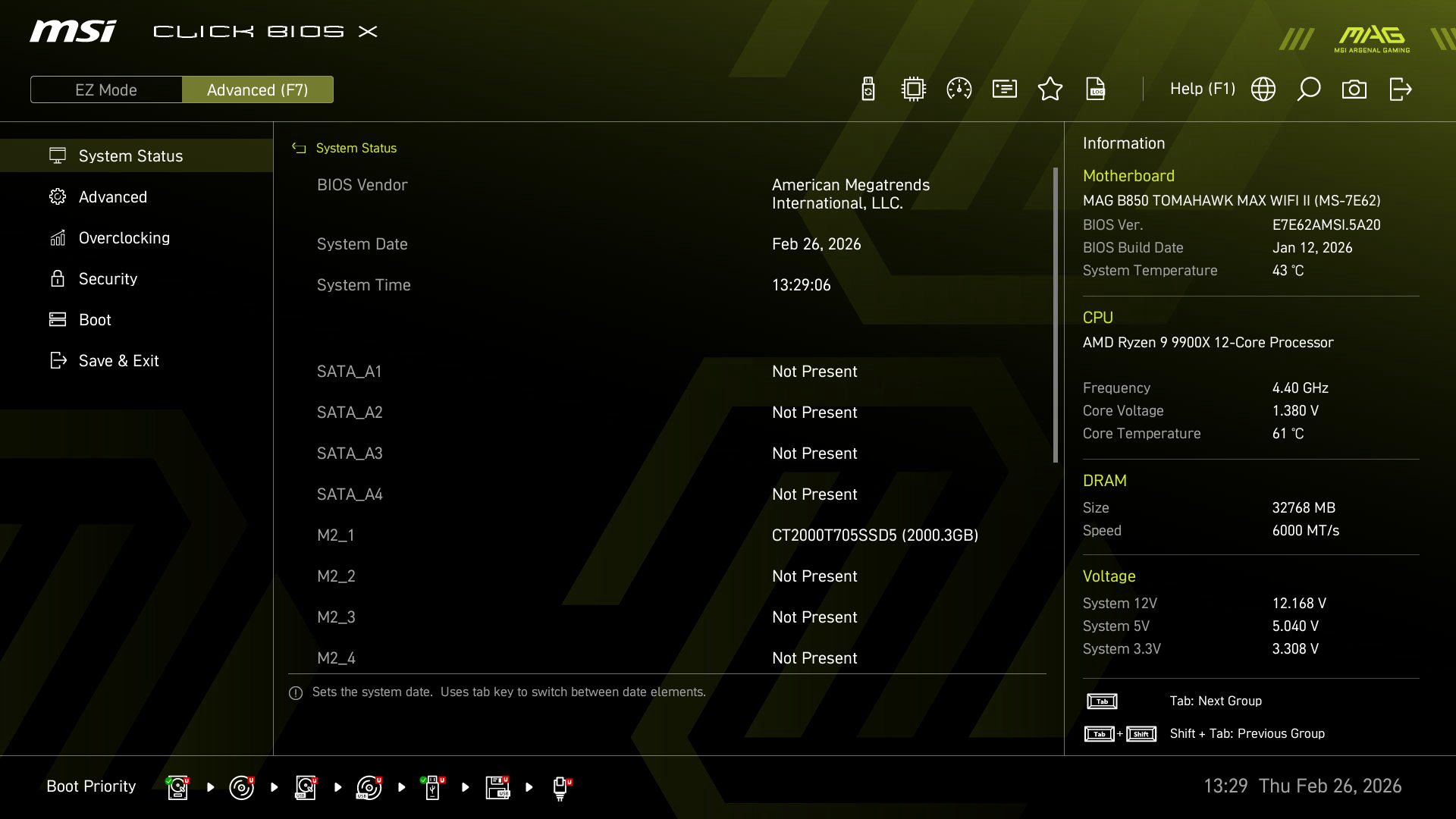Viewport: 1456px width, 819px height.
Task: Open the Favorites star panel
Action: click(x=1050, y=89)
